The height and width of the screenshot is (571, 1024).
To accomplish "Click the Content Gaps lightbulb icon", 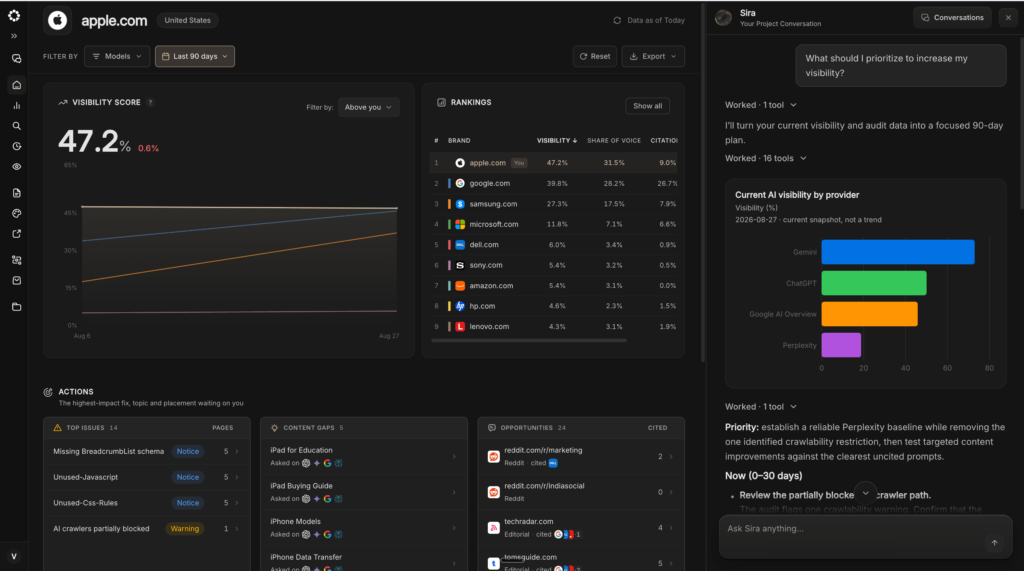I will (274, 428).
